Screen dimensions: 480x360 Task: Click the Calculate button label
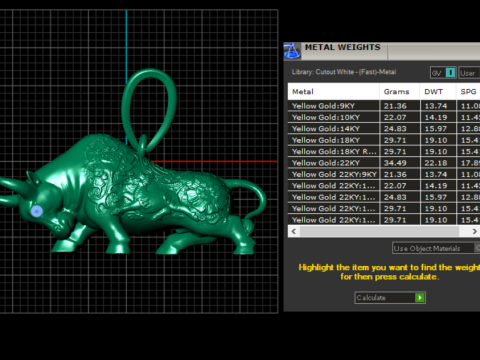click(x=371, y=298)
